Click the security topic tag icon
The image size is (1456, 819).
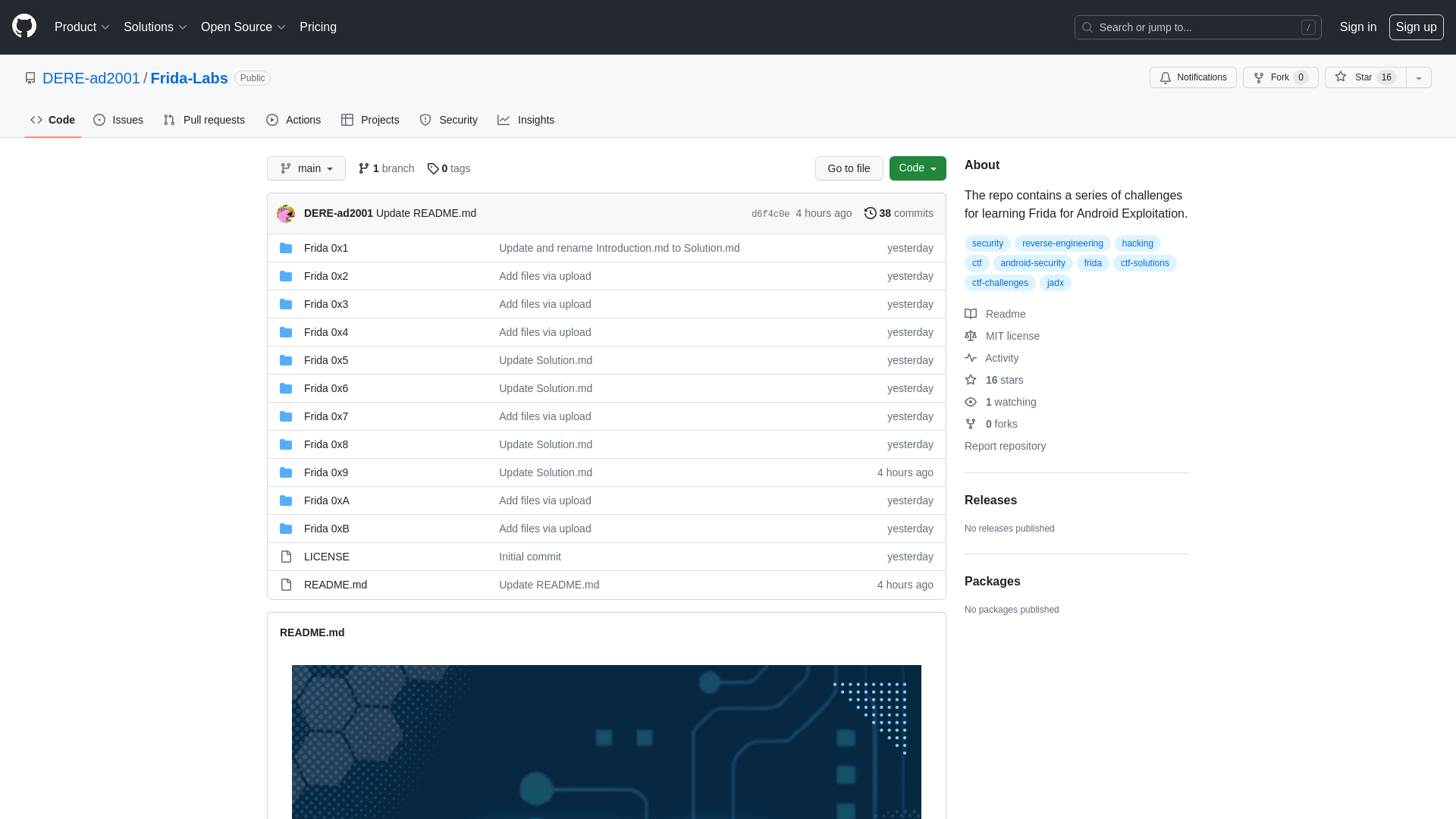point(987,243)
